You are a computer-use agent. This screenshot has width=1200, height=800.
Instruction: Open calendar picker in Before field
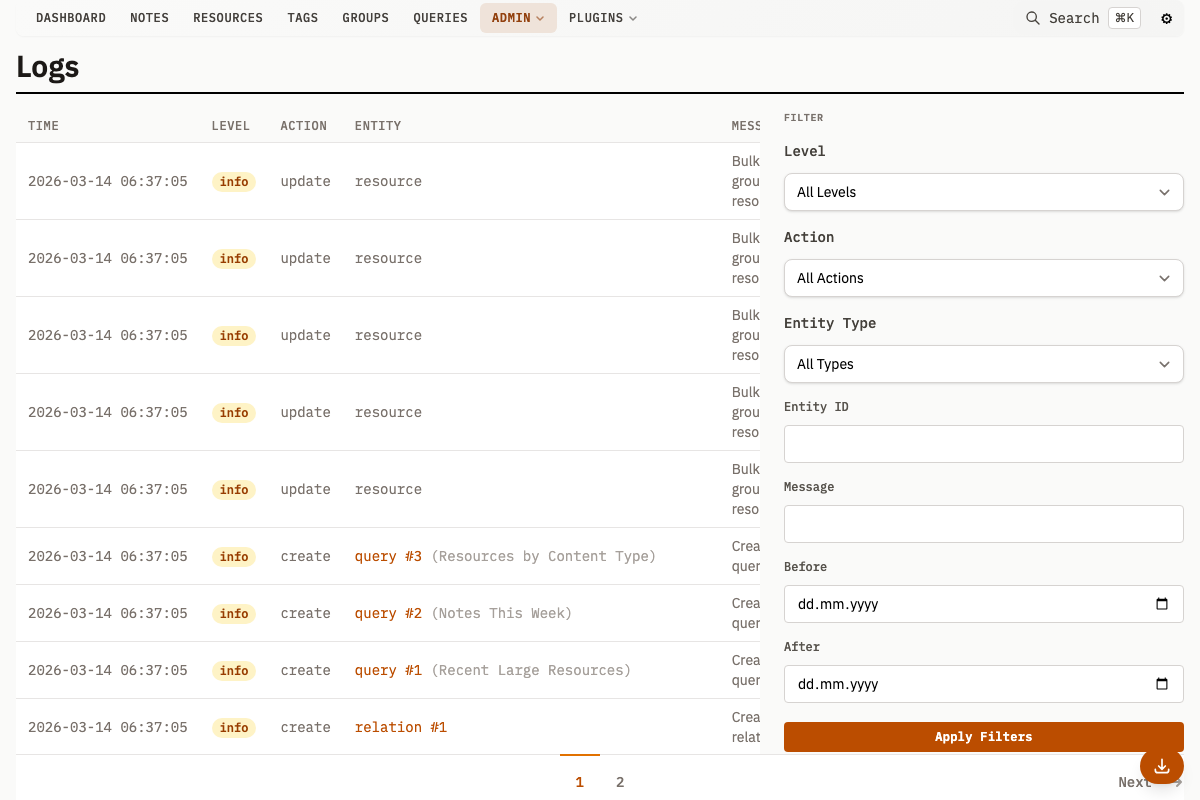(1161, 604)
